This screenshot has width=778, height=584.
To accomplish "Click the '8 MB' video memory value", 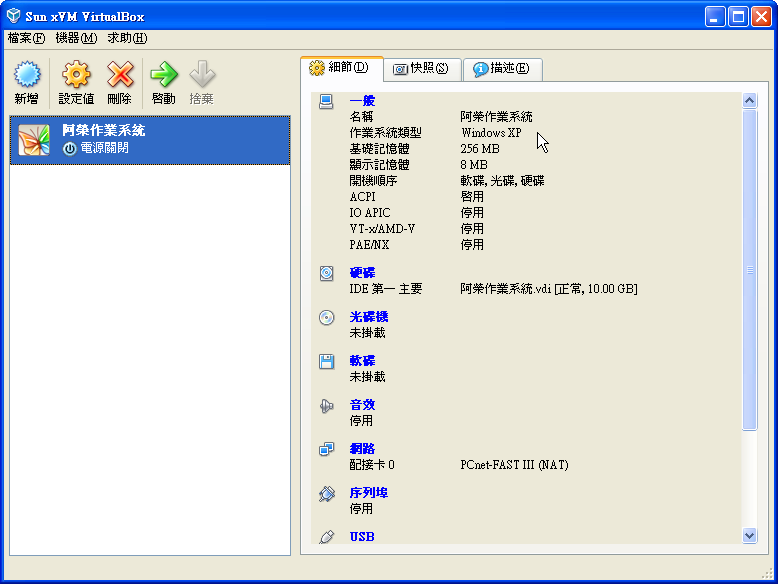I will click(474, 165).
